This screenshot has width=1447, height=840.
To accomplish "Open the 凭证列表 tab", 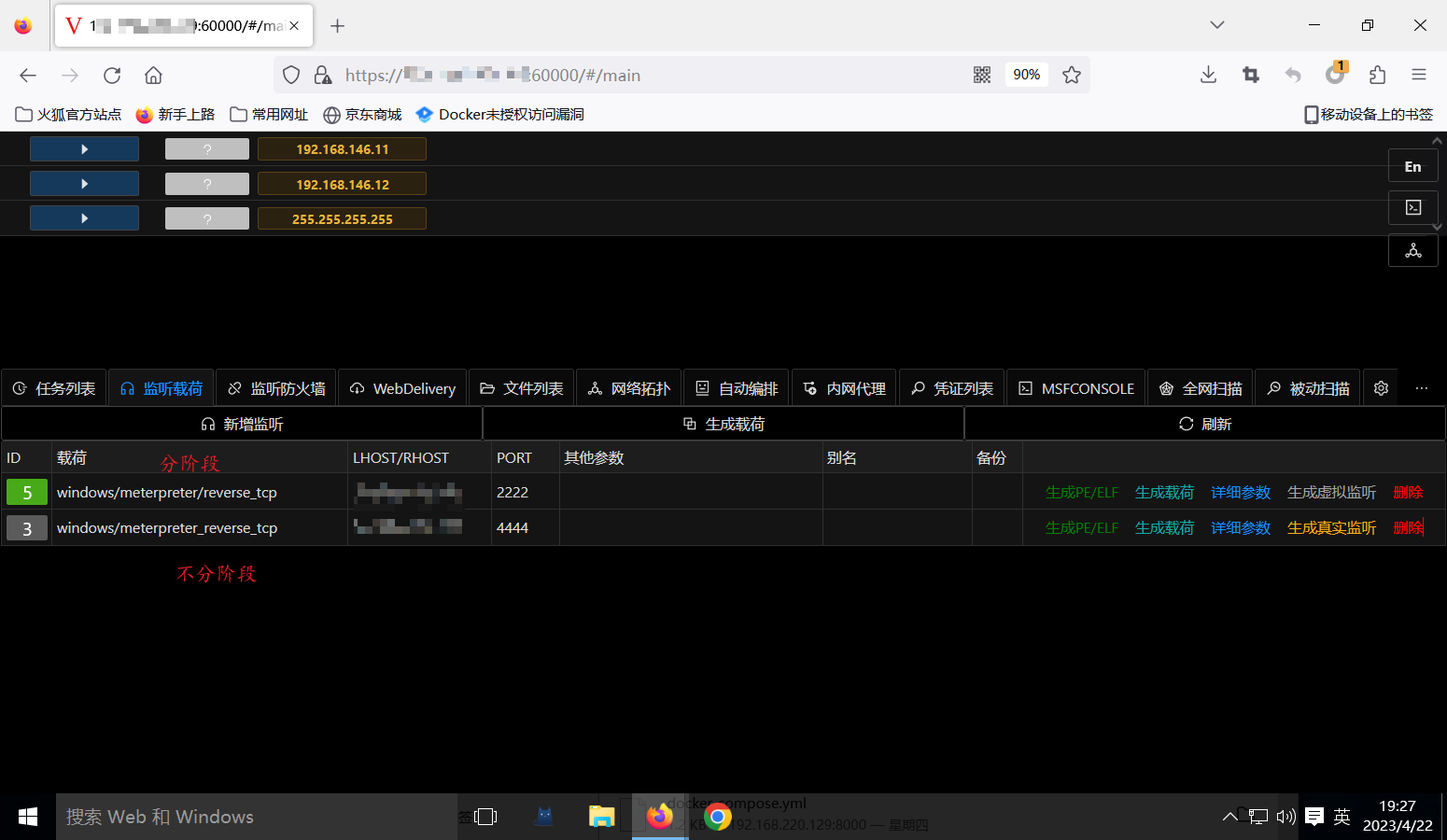I will [x=951, y=387].
